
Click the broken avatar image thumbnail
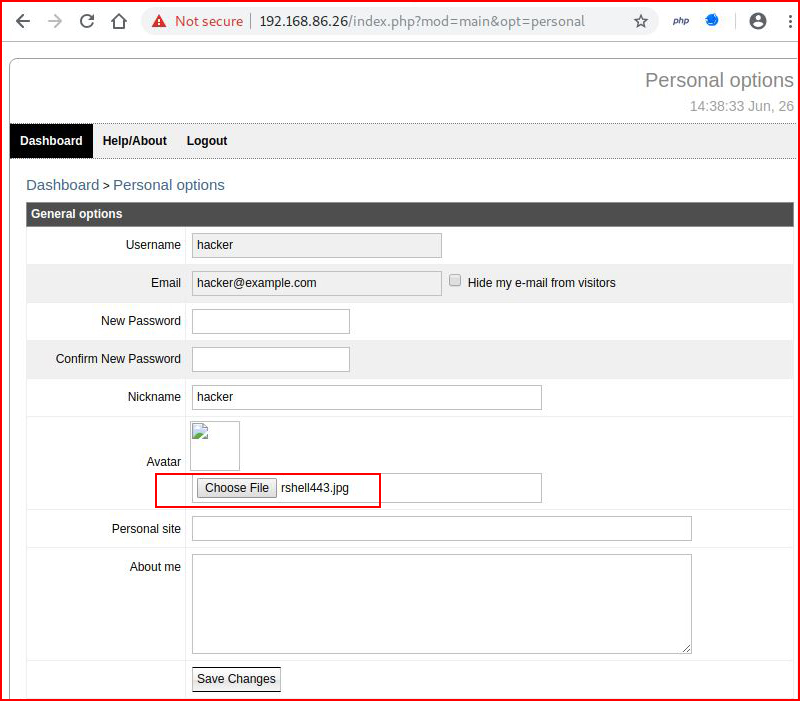(215, 445)
